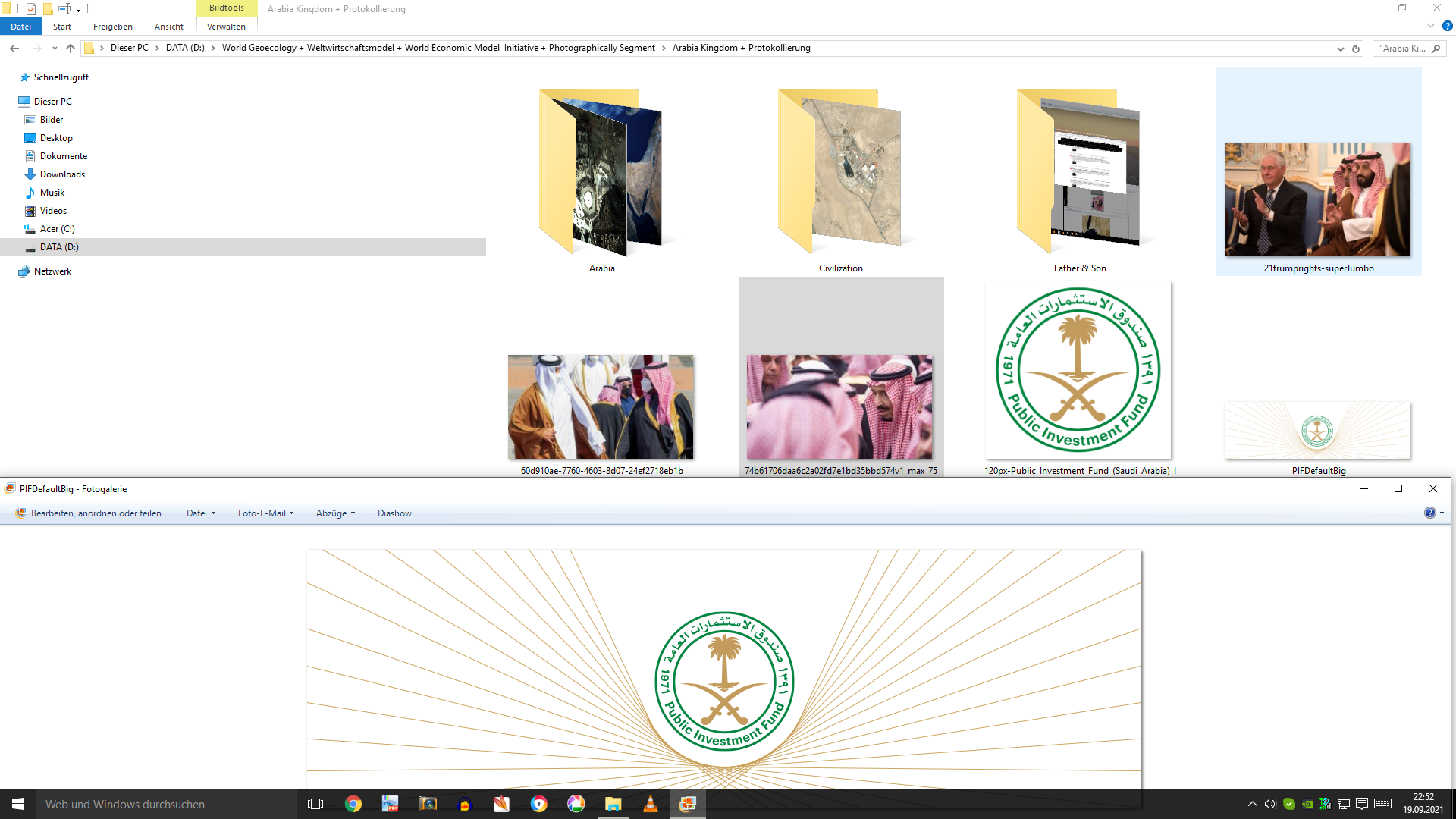Open the File Explorer taskbar icon
Viewport: 1456px width, 819px height.
click(x=613, y=804)
